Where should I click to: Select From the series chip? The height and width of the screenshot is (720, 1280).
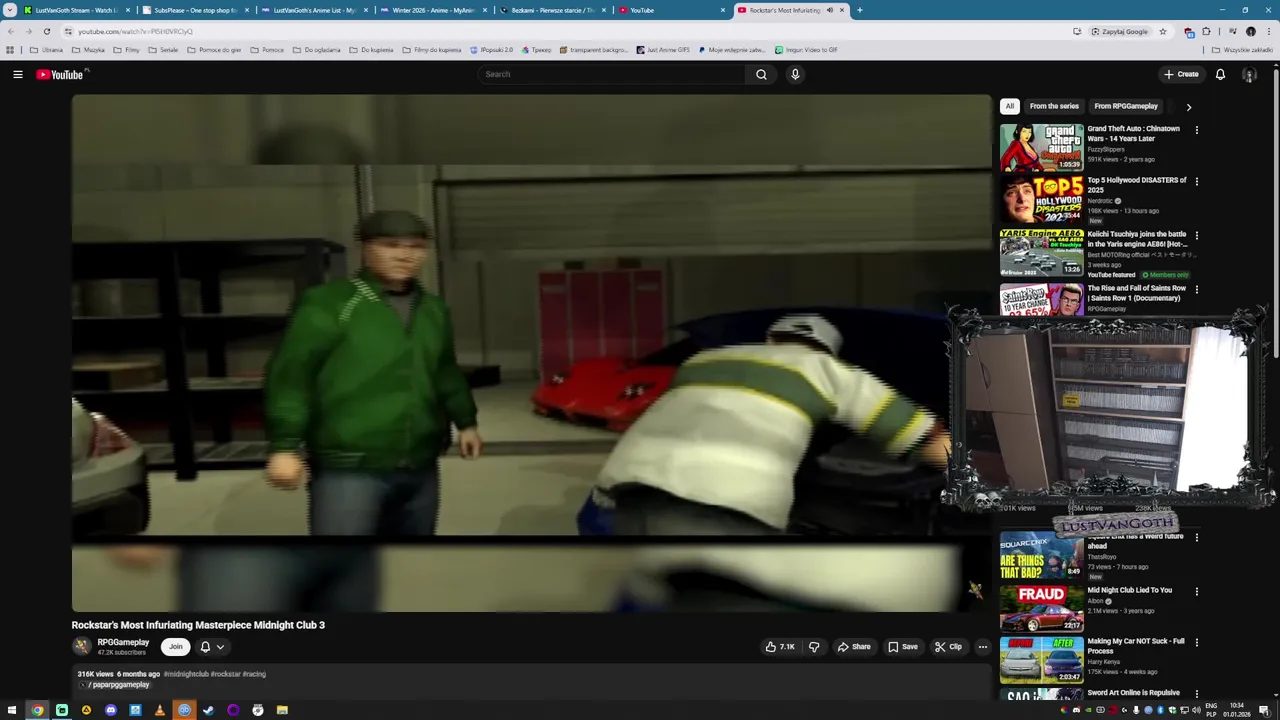tap(1054, 106)
